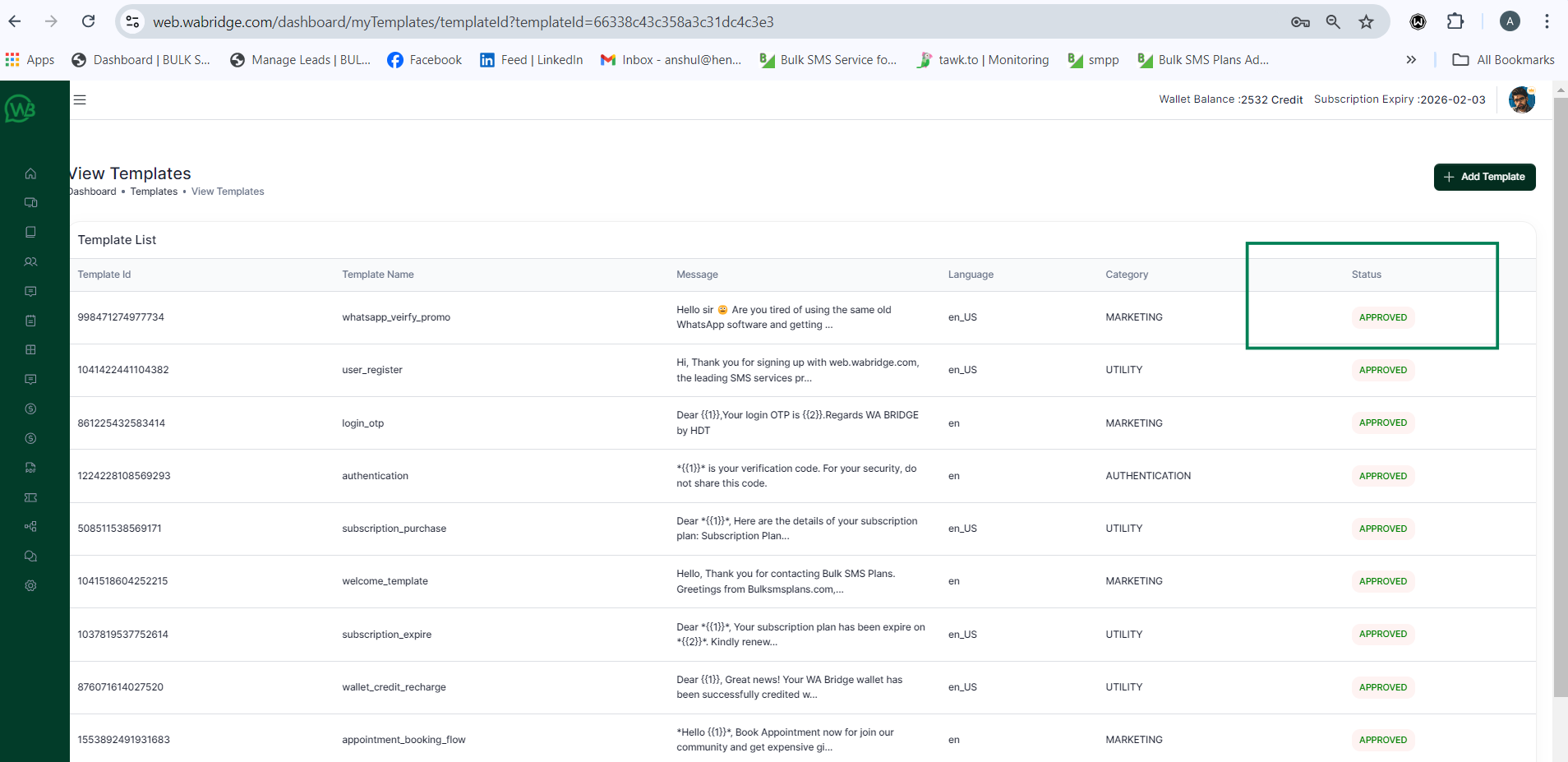Click the zoom magnifier icon in address bar
This screenshot has width=1568, height=762.
pyautogui.click(x=1333, y=22)
